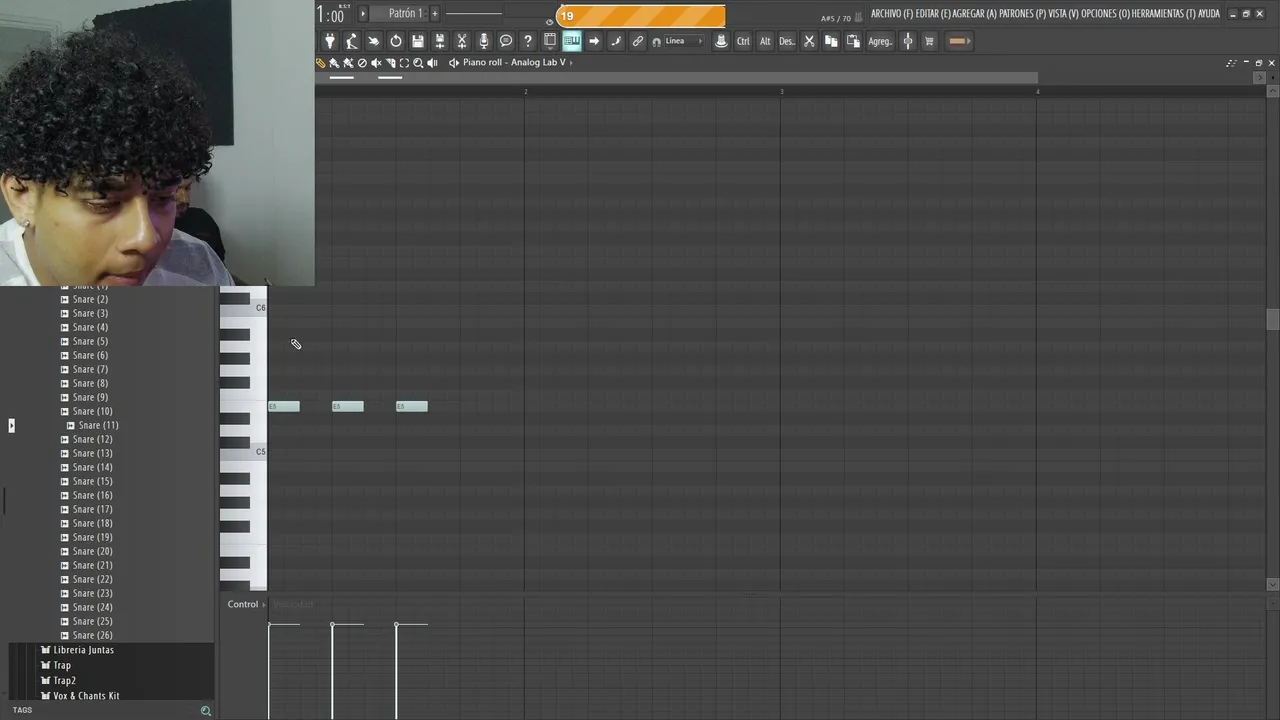1280x720 pixels.
Task: Click the Paste clipboard shortcut icon
Action: tap(853, 41)
